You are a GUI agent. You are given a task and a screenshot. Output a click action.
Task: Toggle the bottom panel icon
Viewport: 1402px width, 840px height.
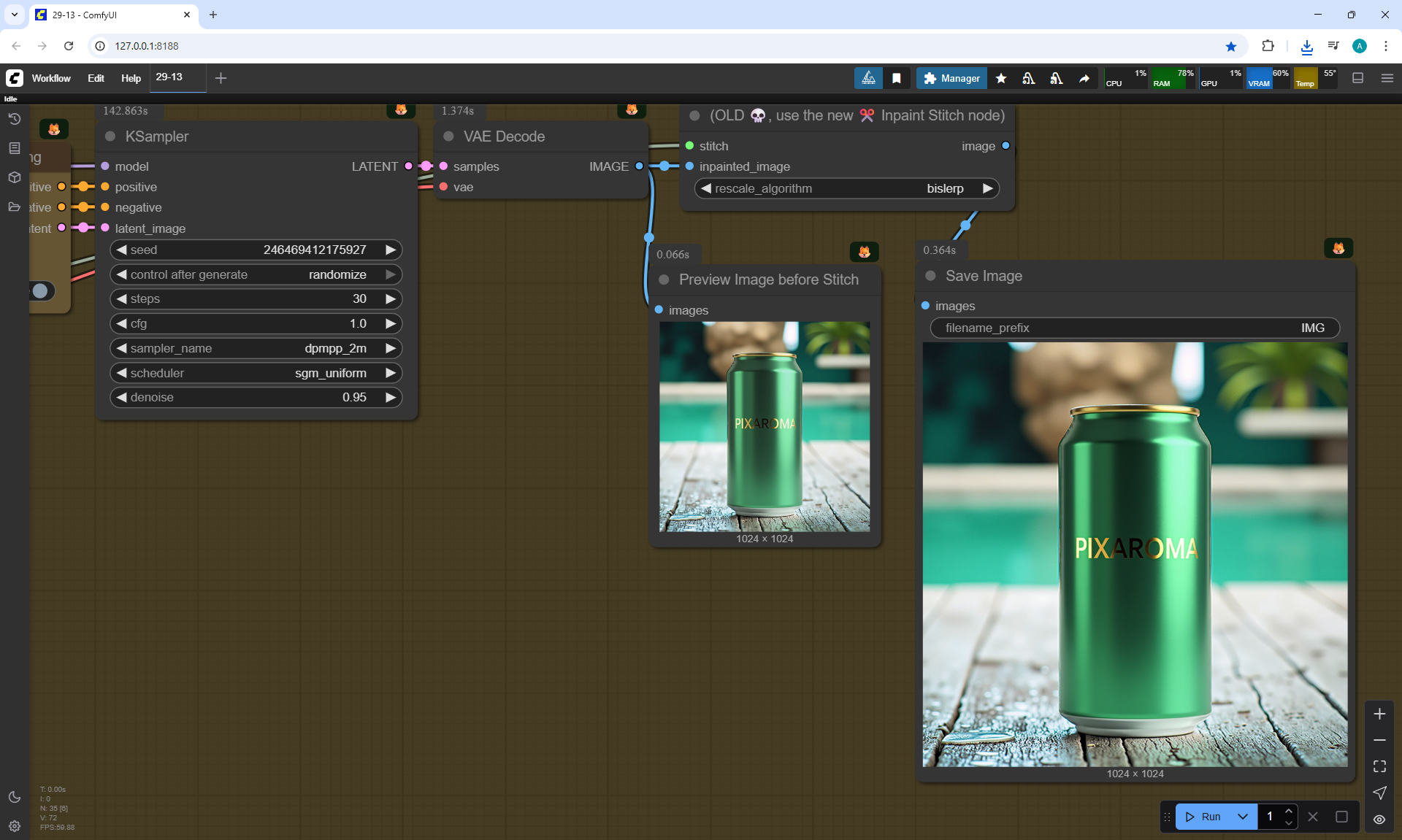[x=1358, y=78]
